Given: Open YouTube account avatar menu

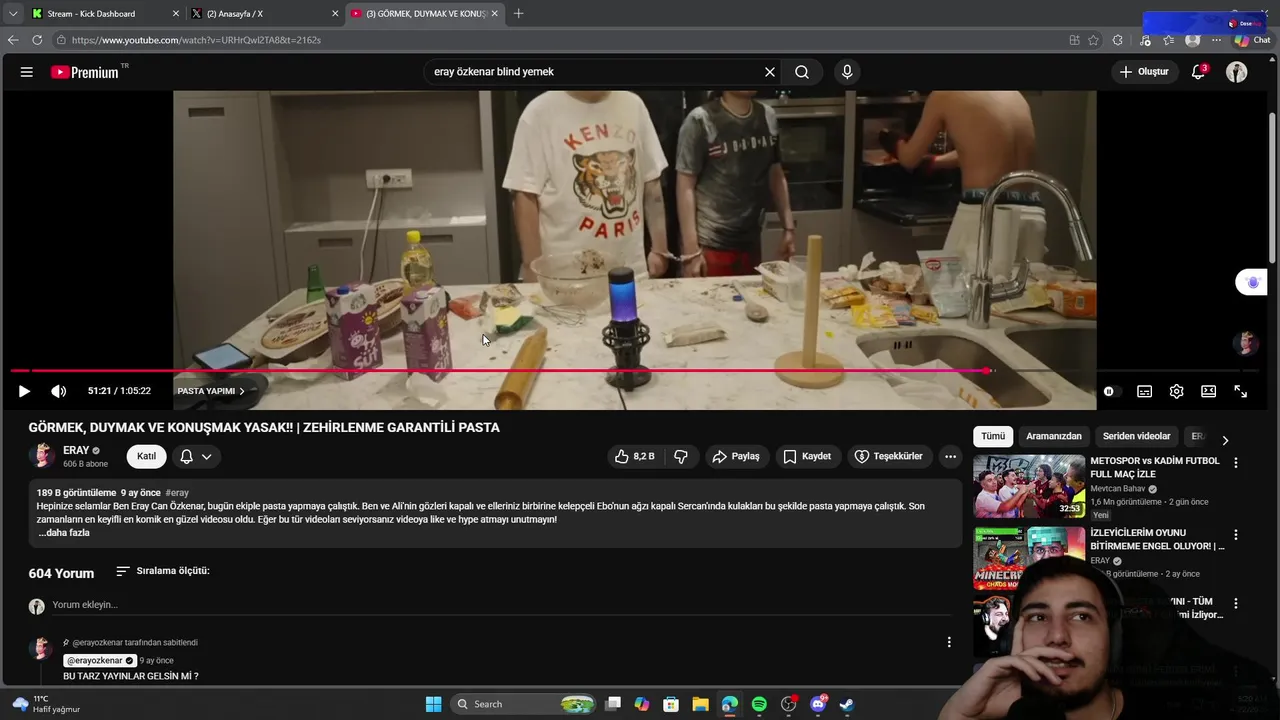Looking at the screenshot, I should 1237,72.
